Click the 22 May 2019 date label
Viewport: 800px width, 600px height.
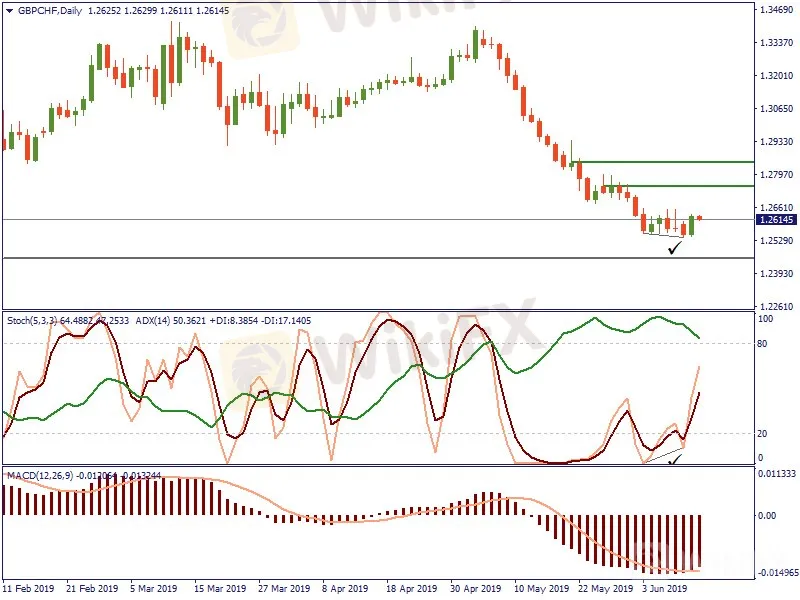click(x=606, y=588)
